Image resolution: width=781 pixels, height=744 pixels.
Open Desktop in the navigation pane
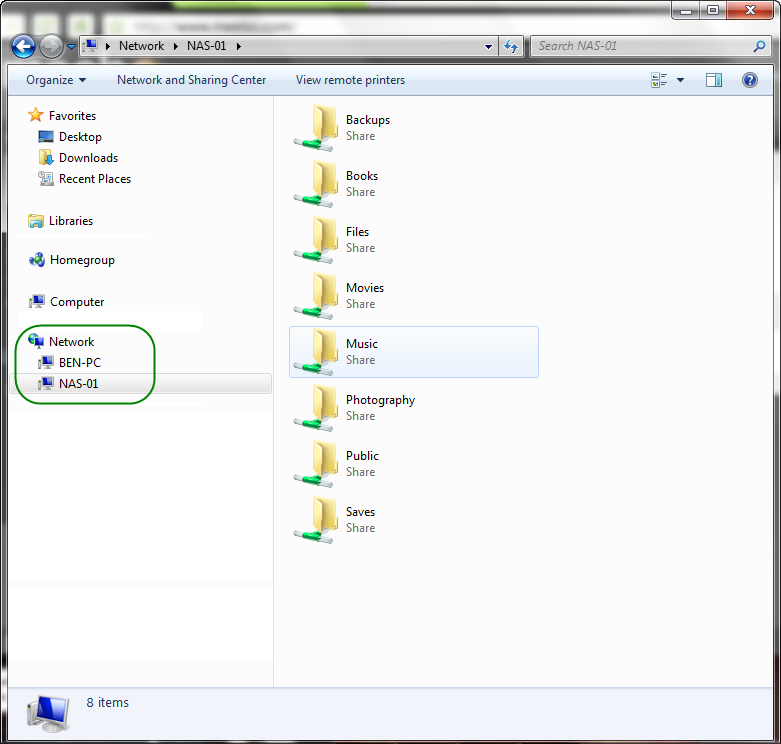(80, 136)
